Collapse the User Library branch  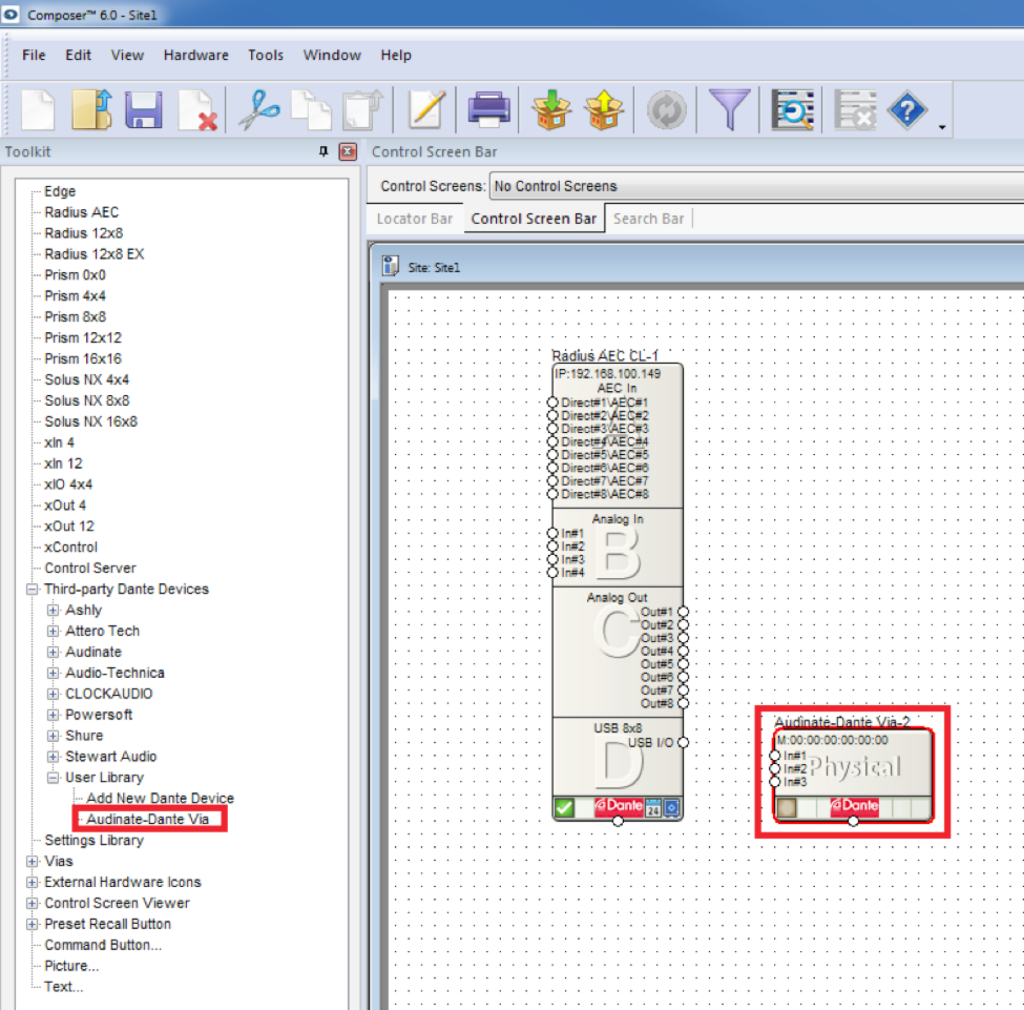tap(51, 777)
